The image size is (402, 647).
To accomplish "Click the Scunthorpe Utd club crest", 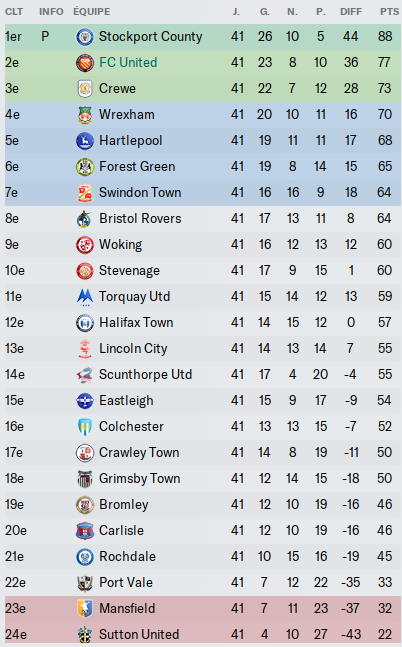I will pos(85,375).
